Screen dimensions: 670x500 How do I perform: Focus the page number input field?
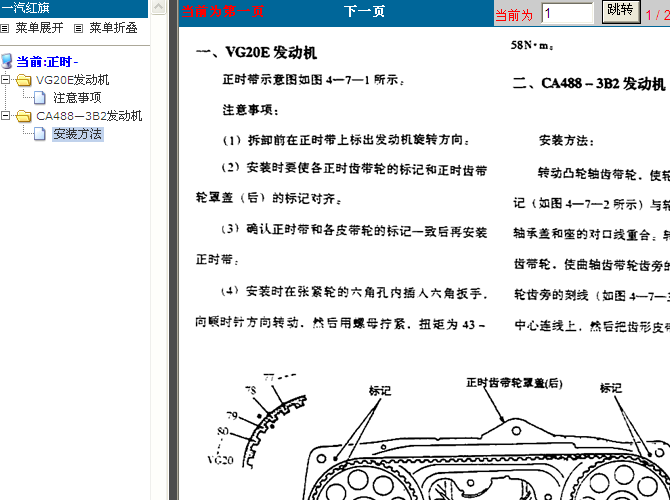[x=567, y=13]
